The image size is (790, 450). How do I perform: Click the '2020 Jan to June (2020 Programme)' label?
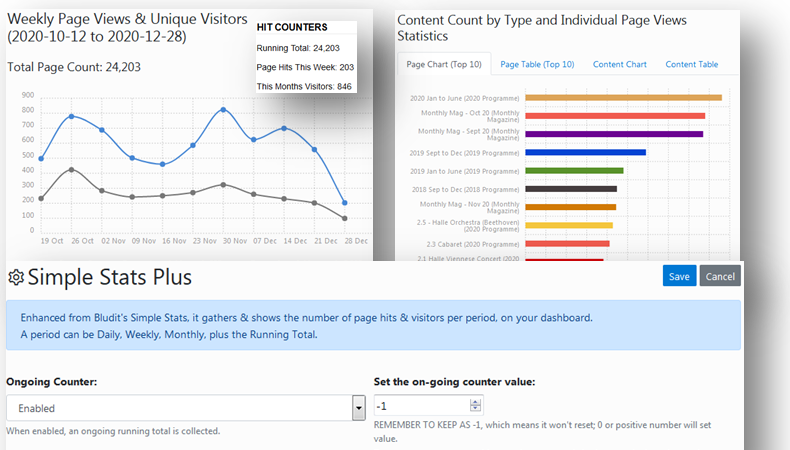click(x=464, y=98)
